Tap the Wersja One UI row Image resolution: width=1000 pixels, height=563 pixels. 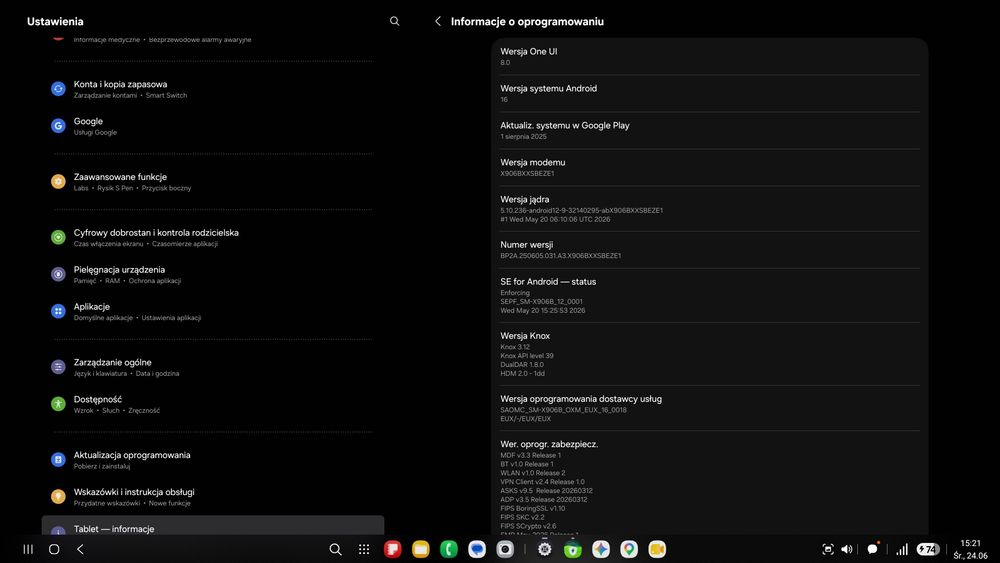[709, 57]
